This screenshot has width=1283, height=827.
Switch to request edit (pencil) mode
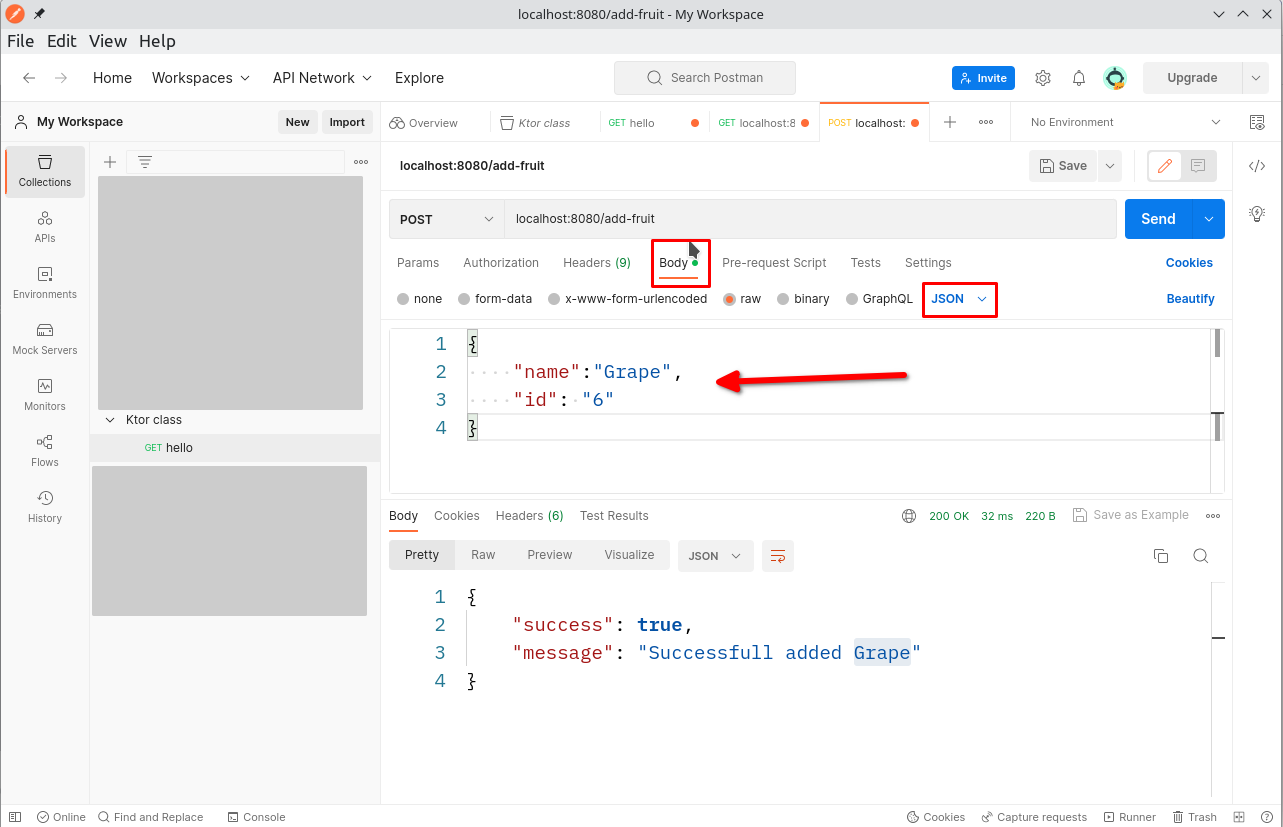[x=1164, y=166]
